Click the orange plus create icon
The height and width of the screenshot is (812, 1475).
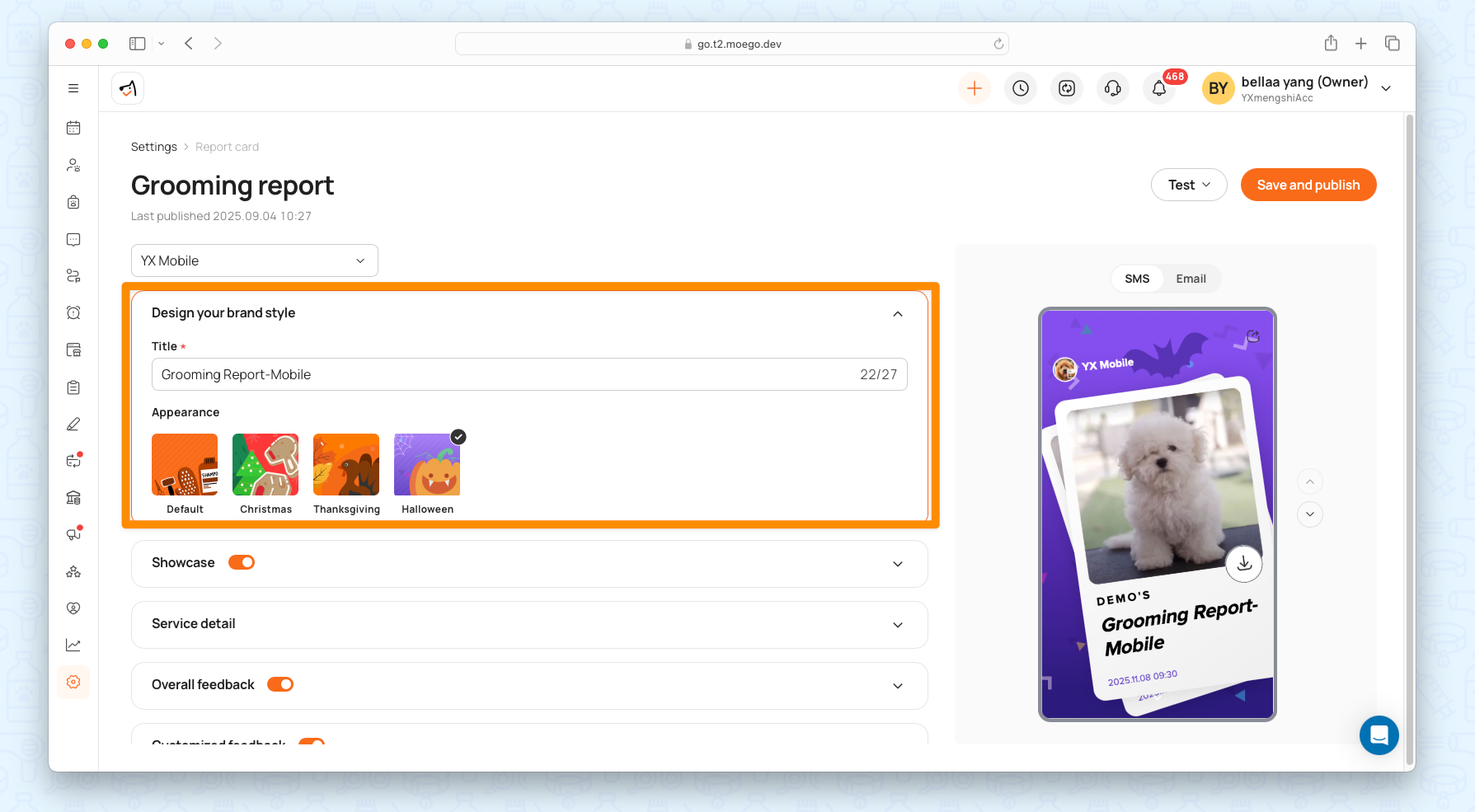pos(974,88)
